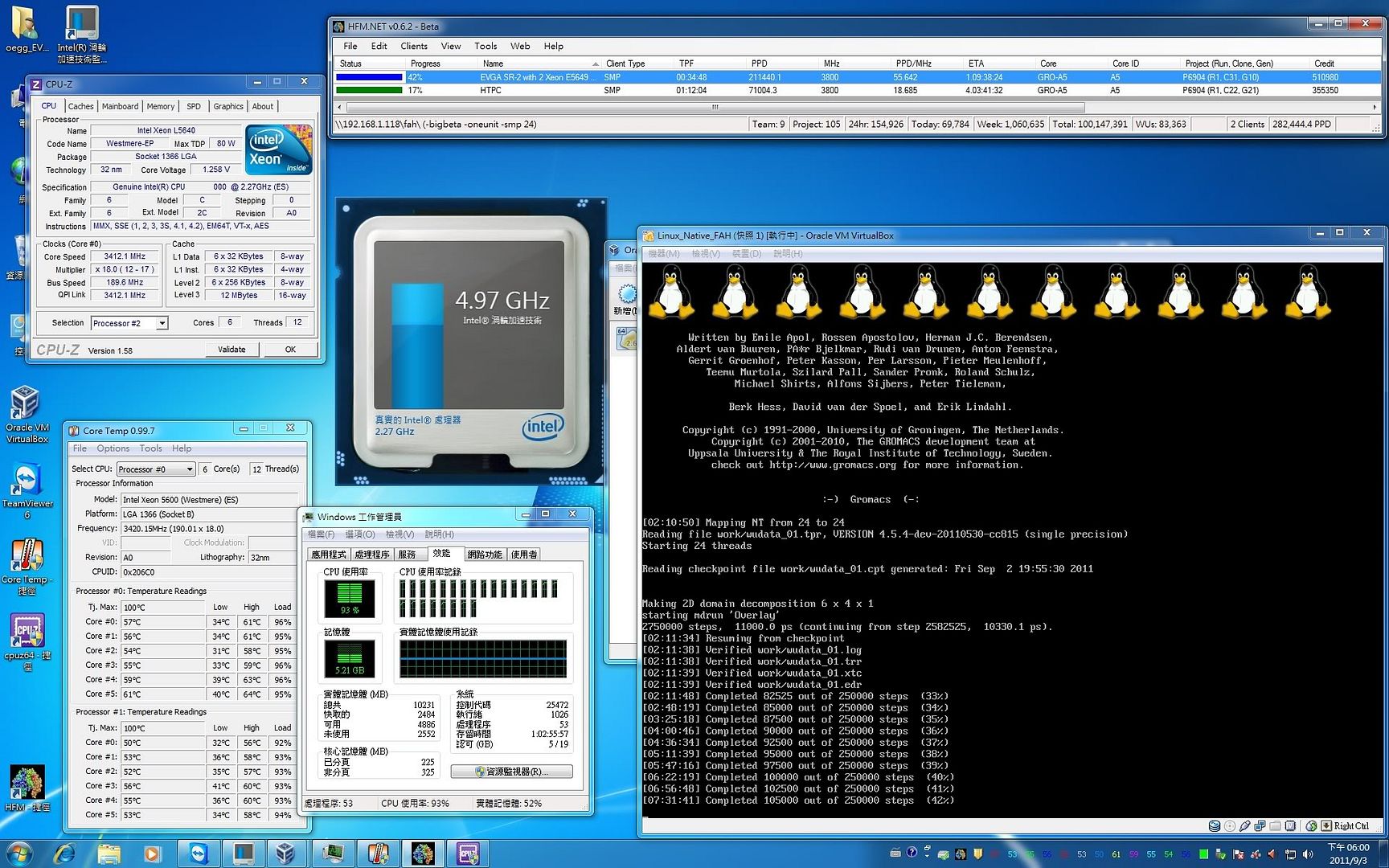1389x868 pixels.
Task: Click Core Temp Model field 'Intel Xeon 5600'
Action: point(209,500)
